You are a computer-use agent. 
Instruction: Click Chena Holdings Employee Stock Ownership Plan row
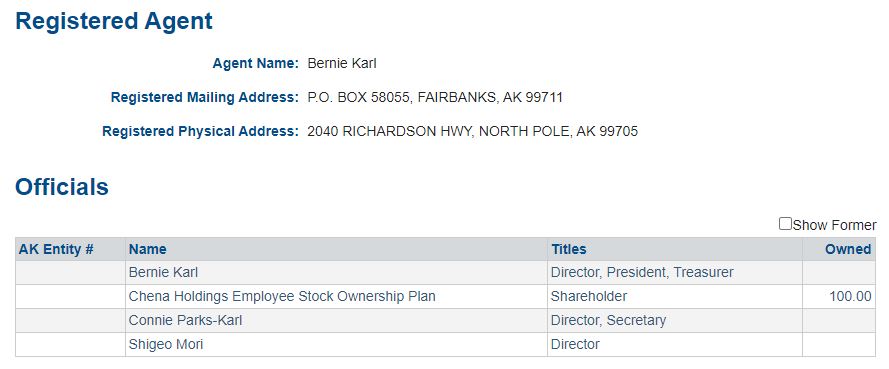click(445, 296)
